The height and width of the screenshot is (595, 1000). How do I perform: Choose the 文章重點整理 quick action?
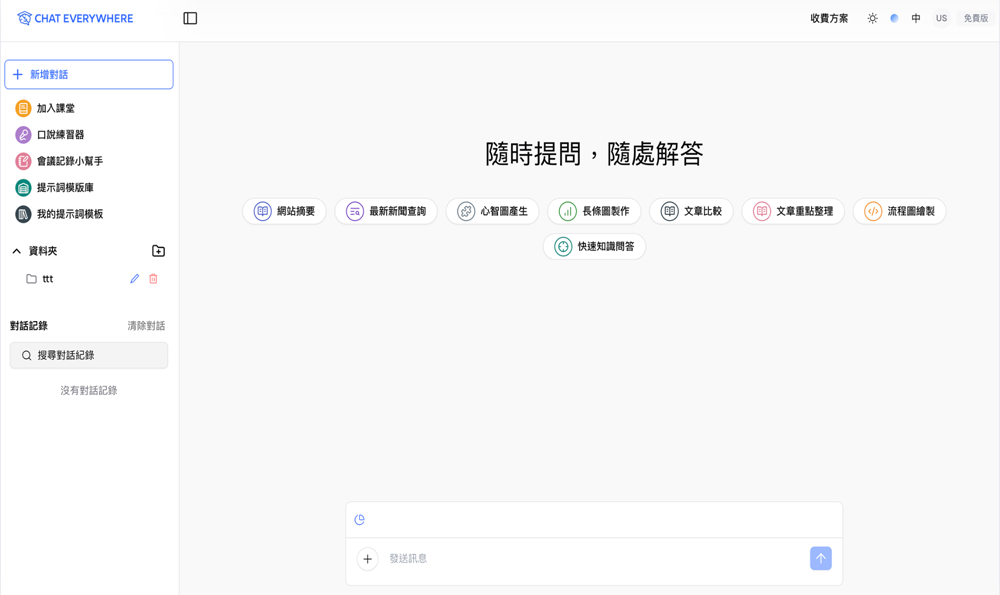pyautogui.click(x=793, y=211)
